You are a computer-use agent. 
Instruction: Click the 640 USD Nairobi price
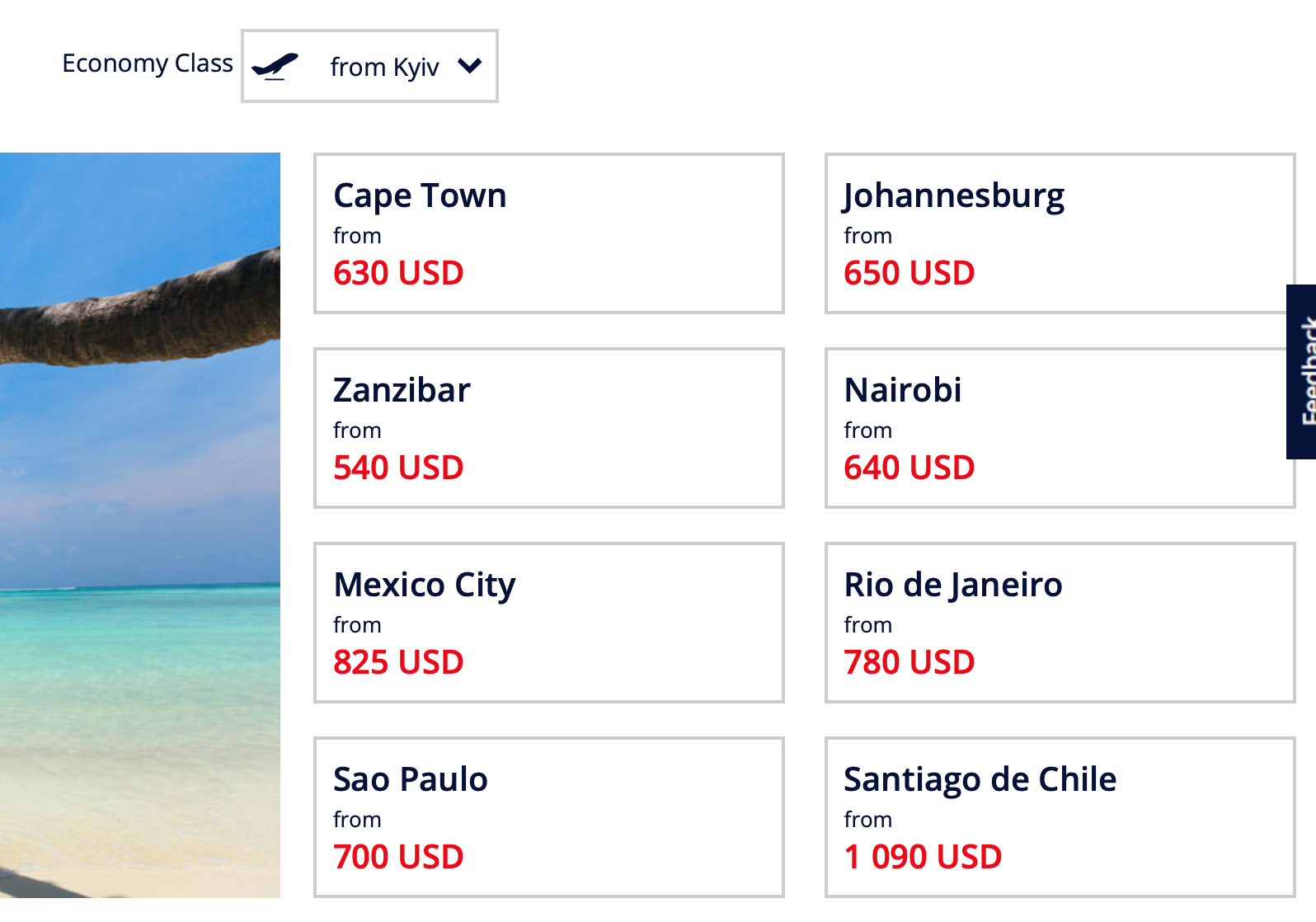[909, 468]
